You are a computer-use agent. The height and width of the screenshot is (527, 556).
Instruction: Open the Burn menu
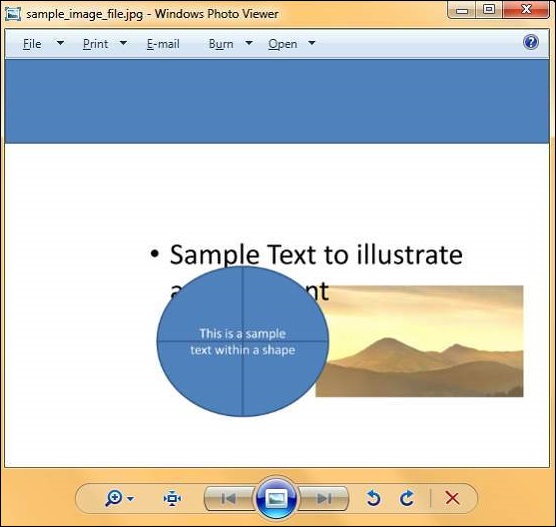(221, 44)
